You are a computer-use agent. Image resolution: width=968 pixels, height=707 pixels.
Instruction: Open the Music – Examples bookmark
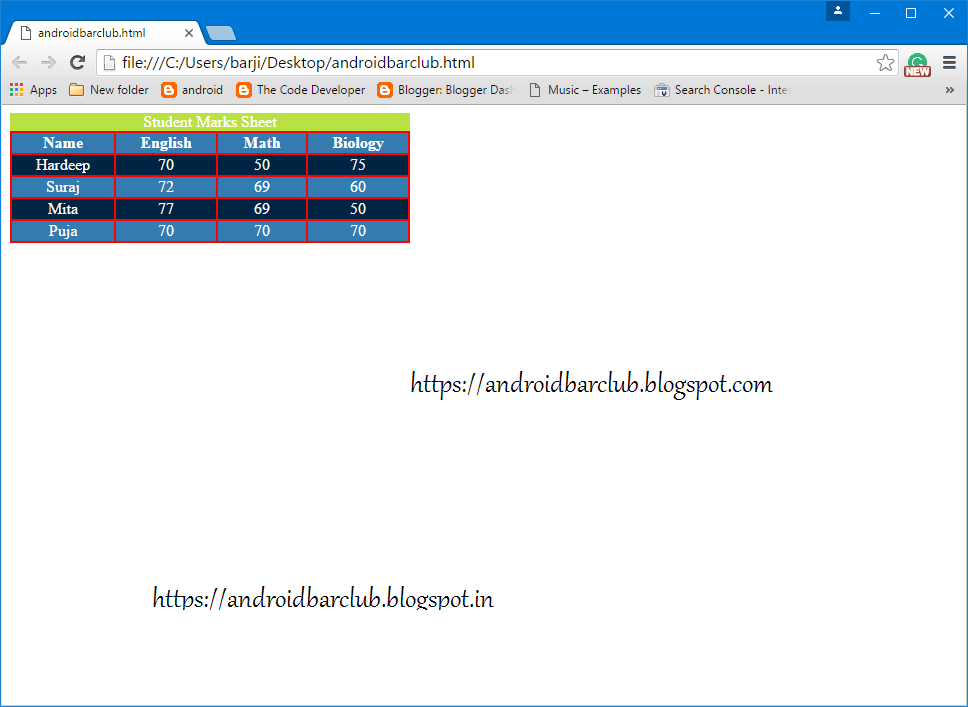pyautogui.click(x=585, y=89)
